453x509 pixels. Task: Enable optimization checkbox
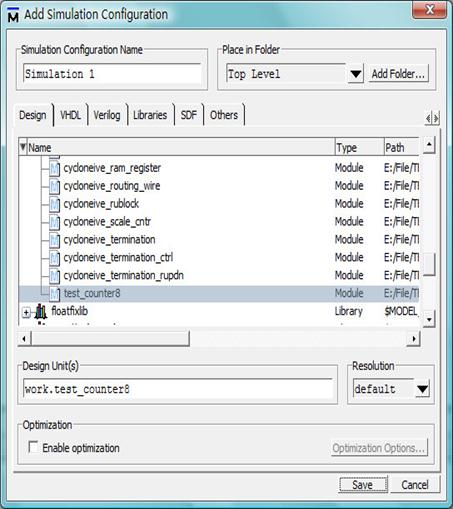[33, 447]
